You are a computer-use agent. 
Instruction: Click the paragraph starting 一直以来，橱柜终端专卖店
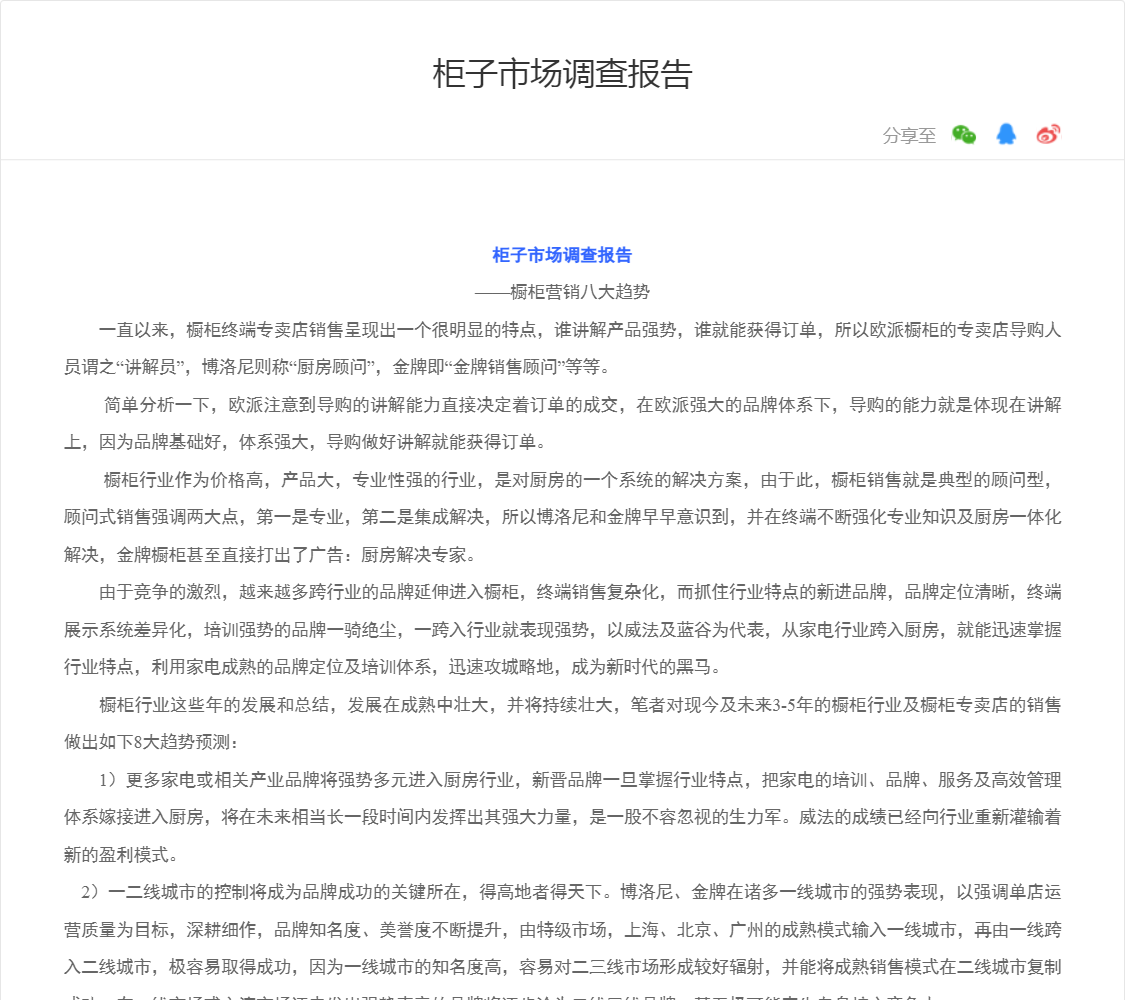coord(562,349)
